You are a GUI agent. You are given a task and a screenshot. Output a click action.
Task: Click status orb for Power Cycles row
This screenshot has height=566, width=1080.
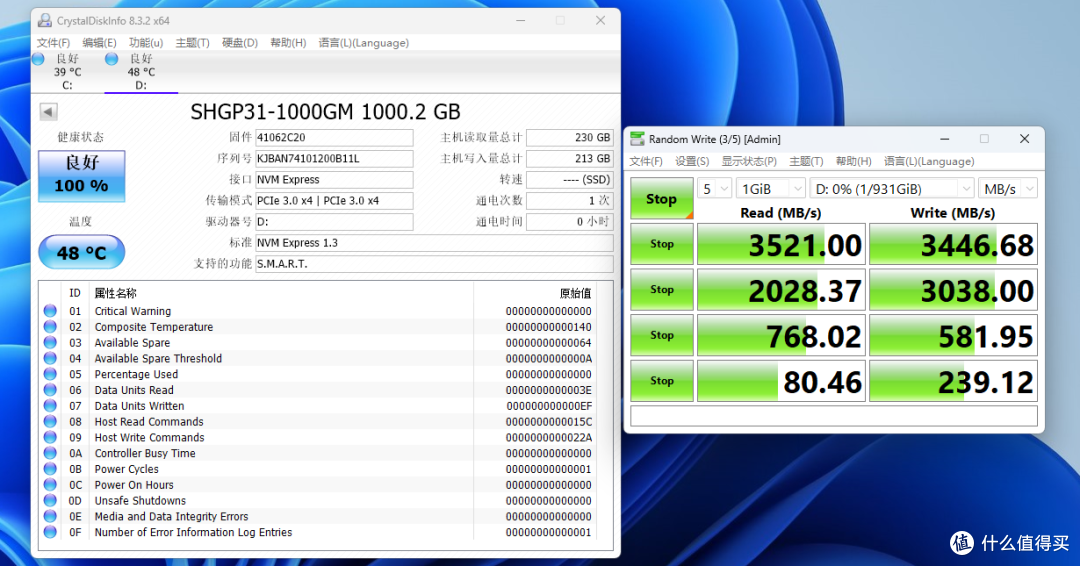click(50, 469)
